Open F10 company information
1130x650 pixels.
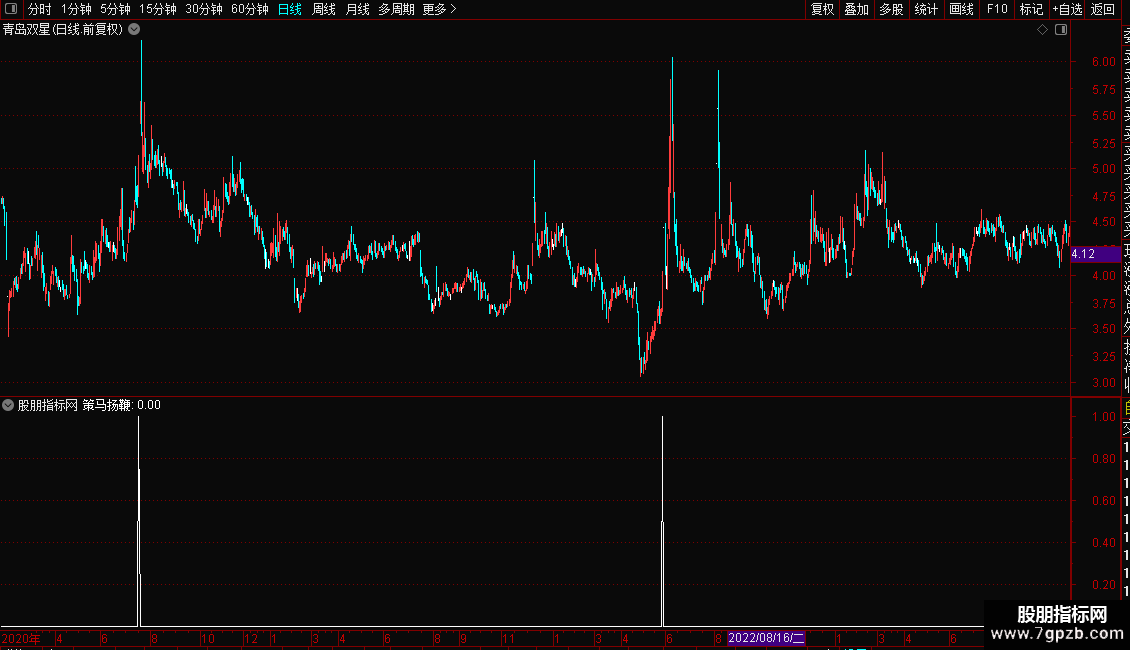point(997,9)
